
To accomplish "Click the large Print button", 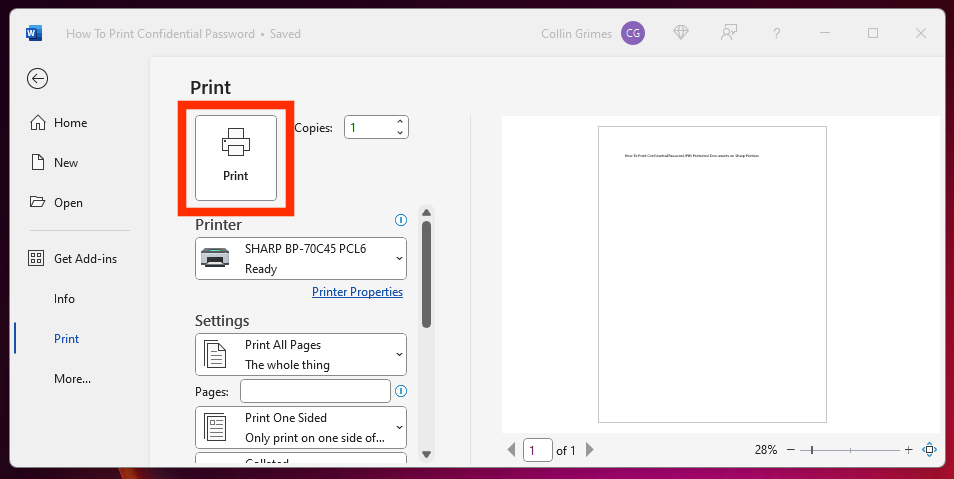I will [236, 157].
